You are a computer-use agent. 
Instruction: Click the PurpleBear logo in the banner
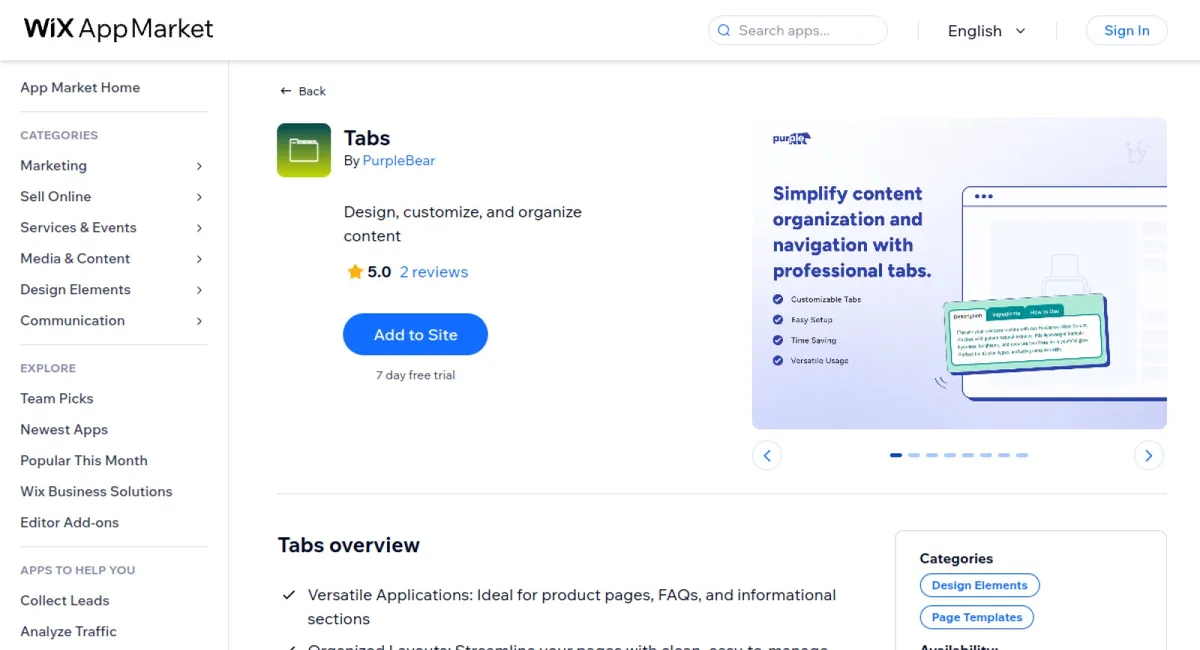point(791,139)
